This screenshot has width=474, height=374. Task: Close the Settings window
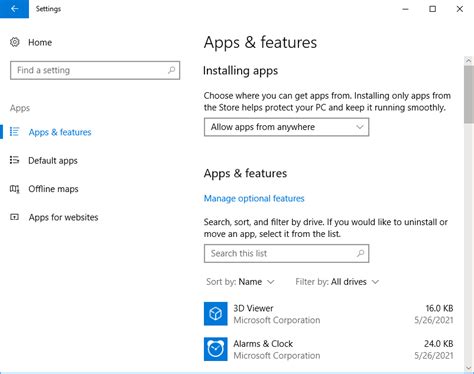460,9
